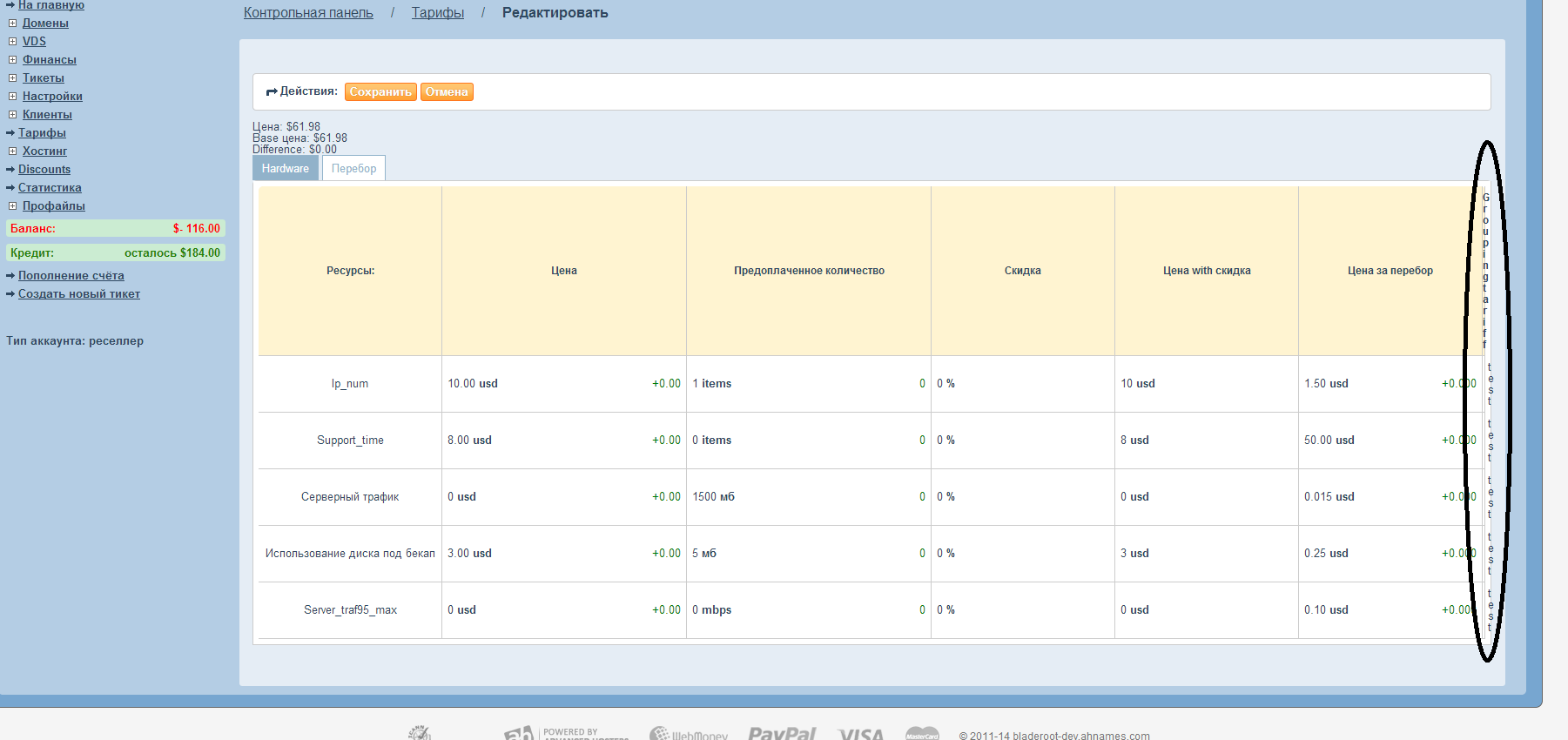Click the Создать новый тикет link
This screenshot has width=1568, height=740.
pyautogui.click(x=79, y=294)
